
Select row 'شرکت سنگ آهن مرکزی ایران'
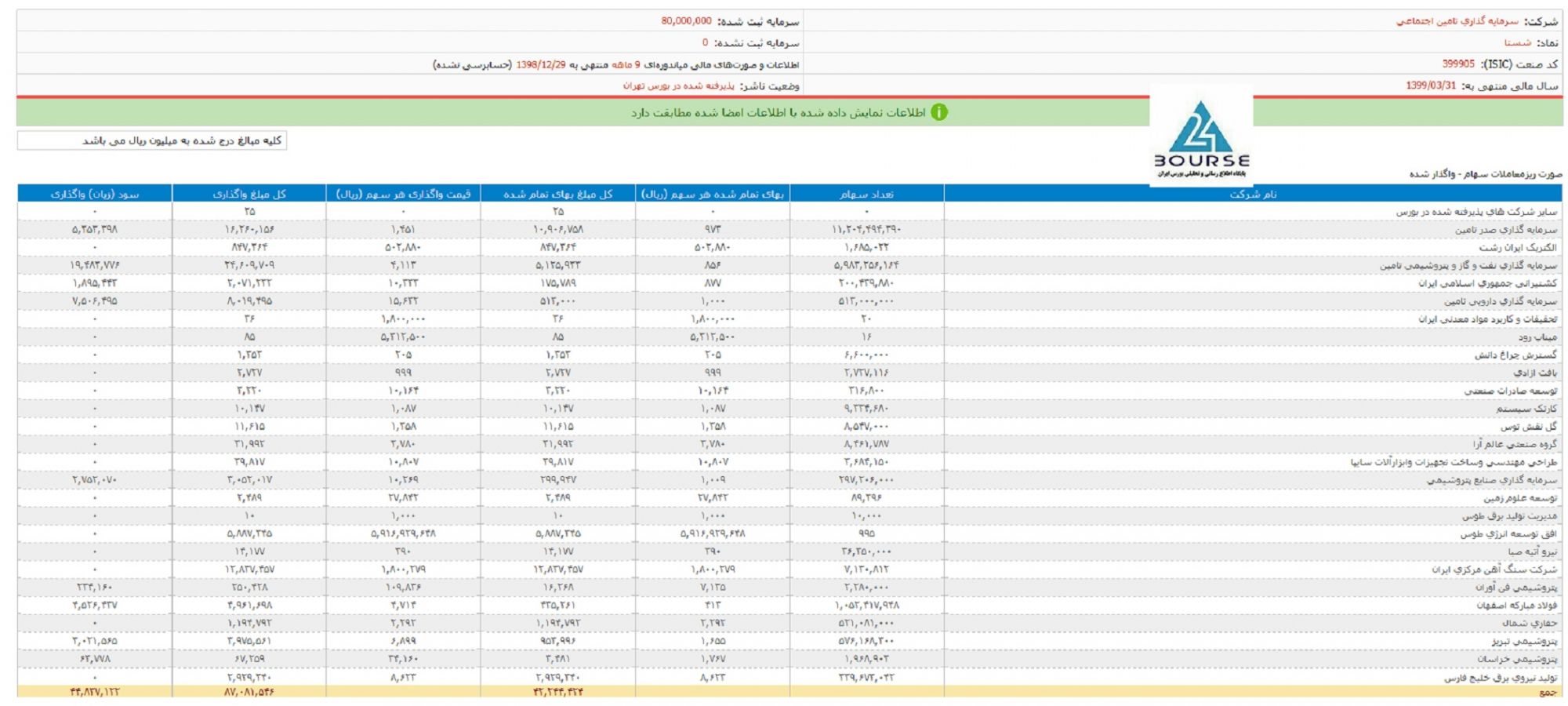[x=789, y=570]
